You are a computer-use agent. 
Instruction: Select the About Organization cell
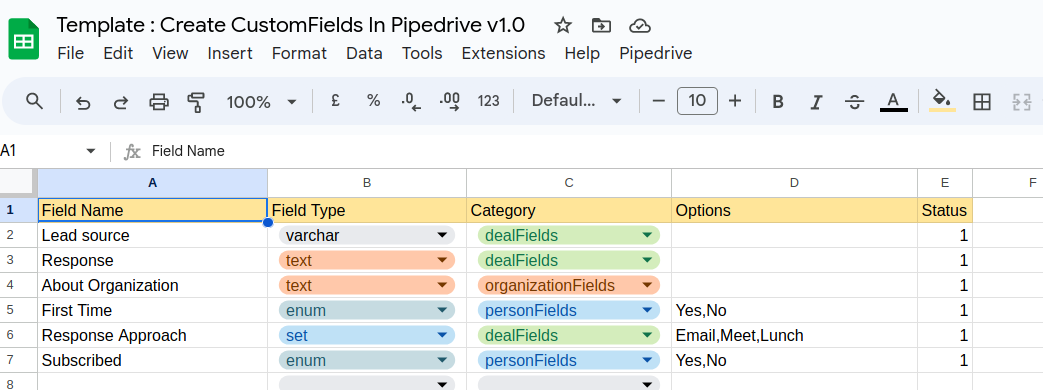[x=152, y=286]
